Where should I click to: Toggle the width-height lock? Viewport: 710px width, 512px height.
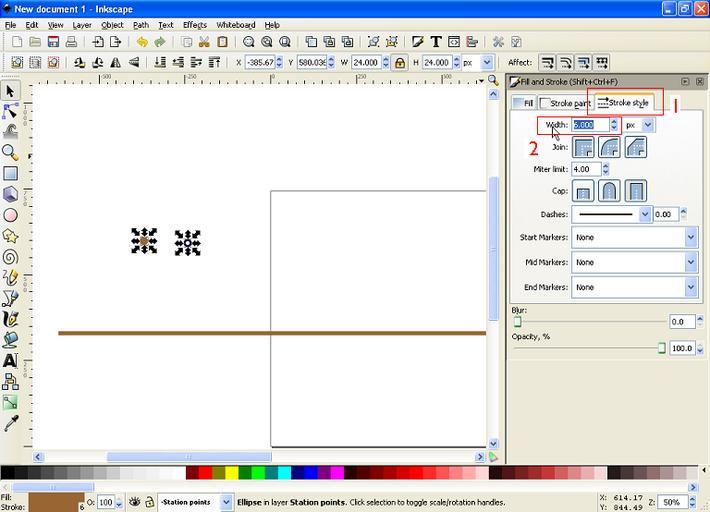pos(400,62)
